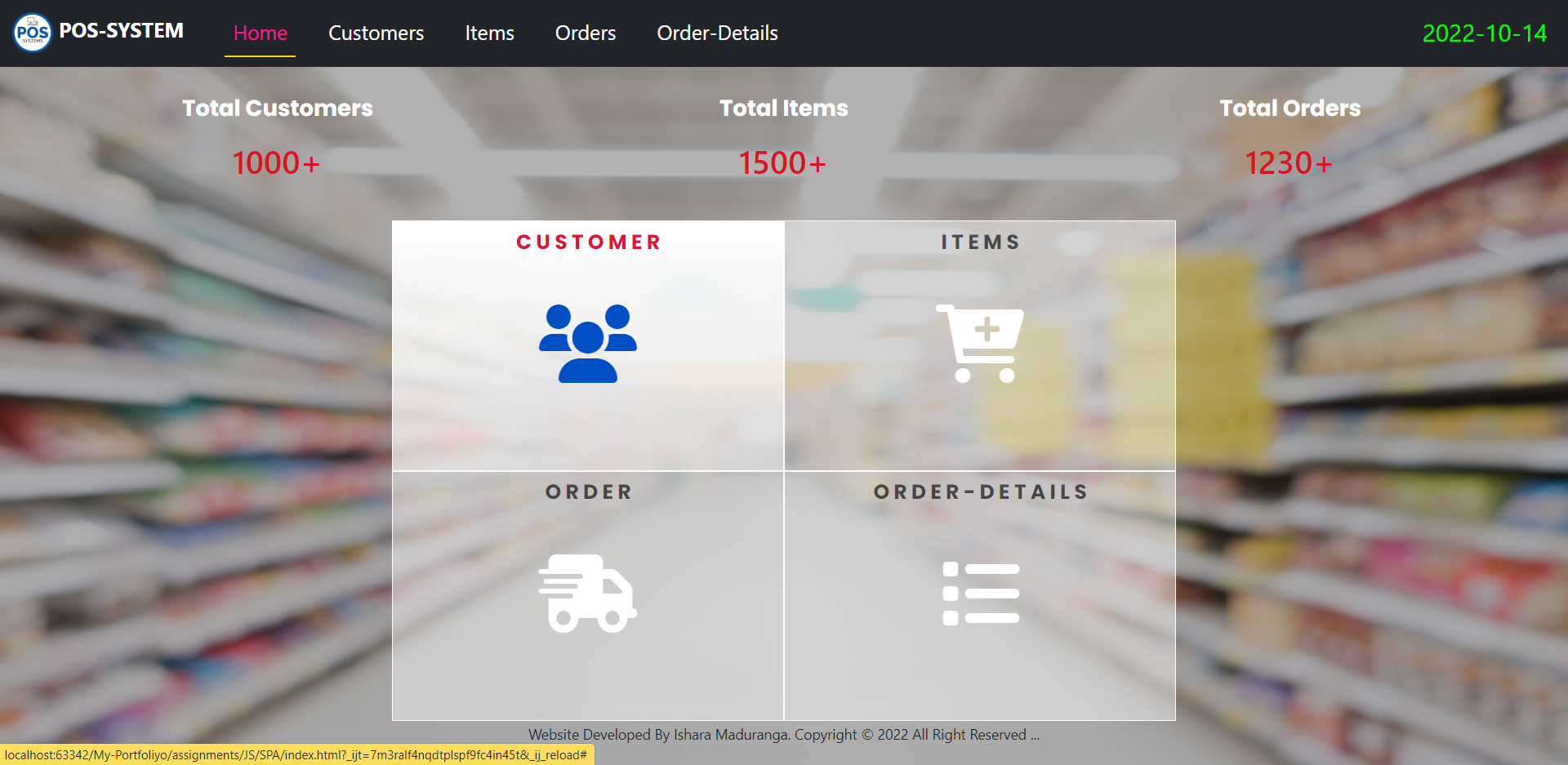This screenshot has height=765, width=1568.
Task: Click the POS systems logo icon
Action: (33, 33)
